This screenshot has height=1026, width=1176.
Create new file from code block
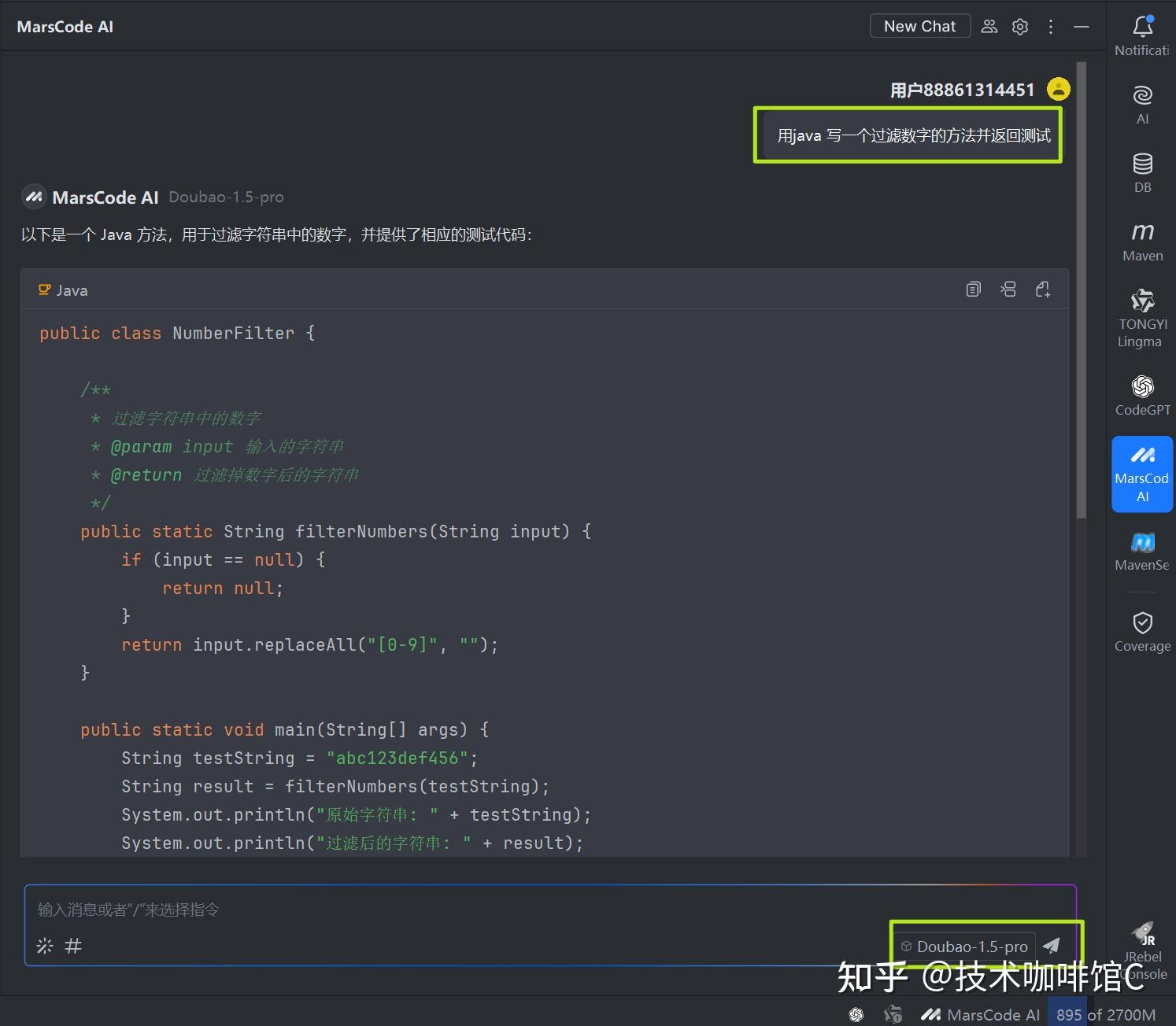tap(1043, 290)
